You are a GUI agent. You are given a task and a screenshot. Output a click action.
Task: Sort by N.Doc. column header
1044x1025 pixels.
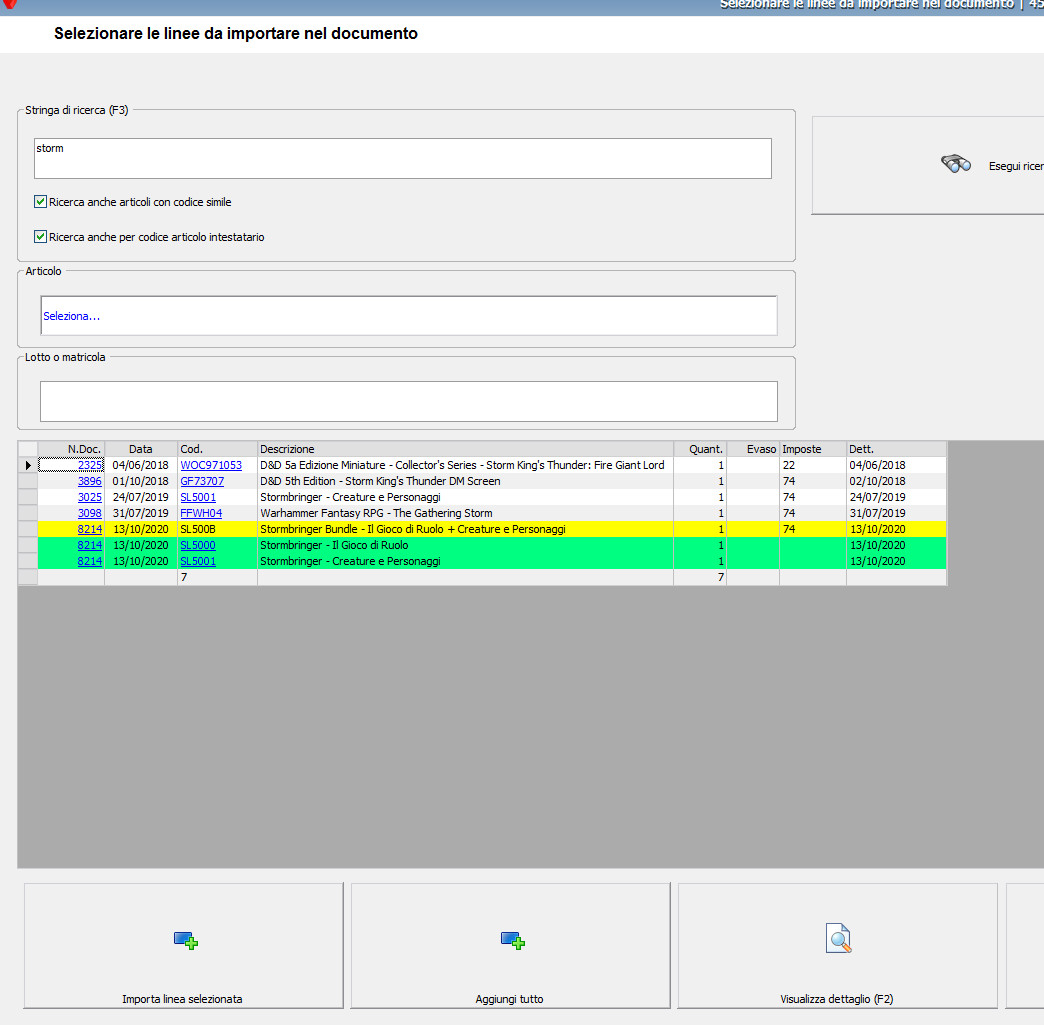(71, 449)
